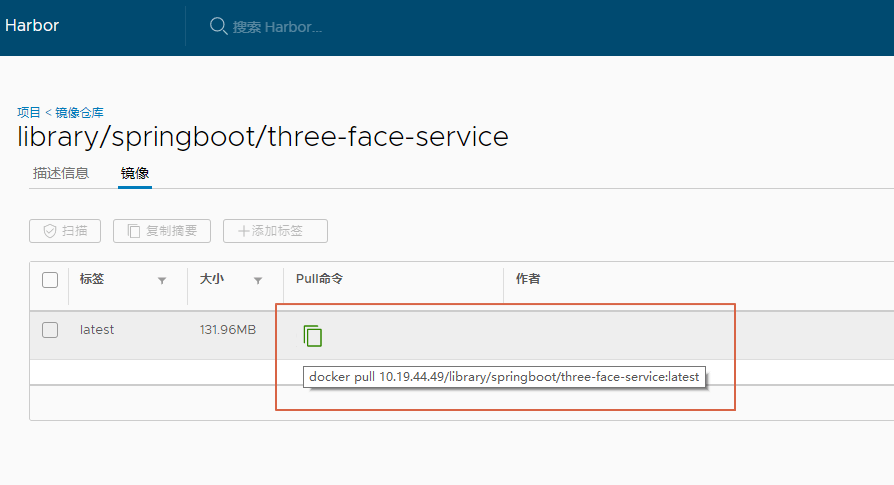Viewport: 894px width, 485px height.
Task: Copy the docker pull command for latest
Action: [313, 336]
